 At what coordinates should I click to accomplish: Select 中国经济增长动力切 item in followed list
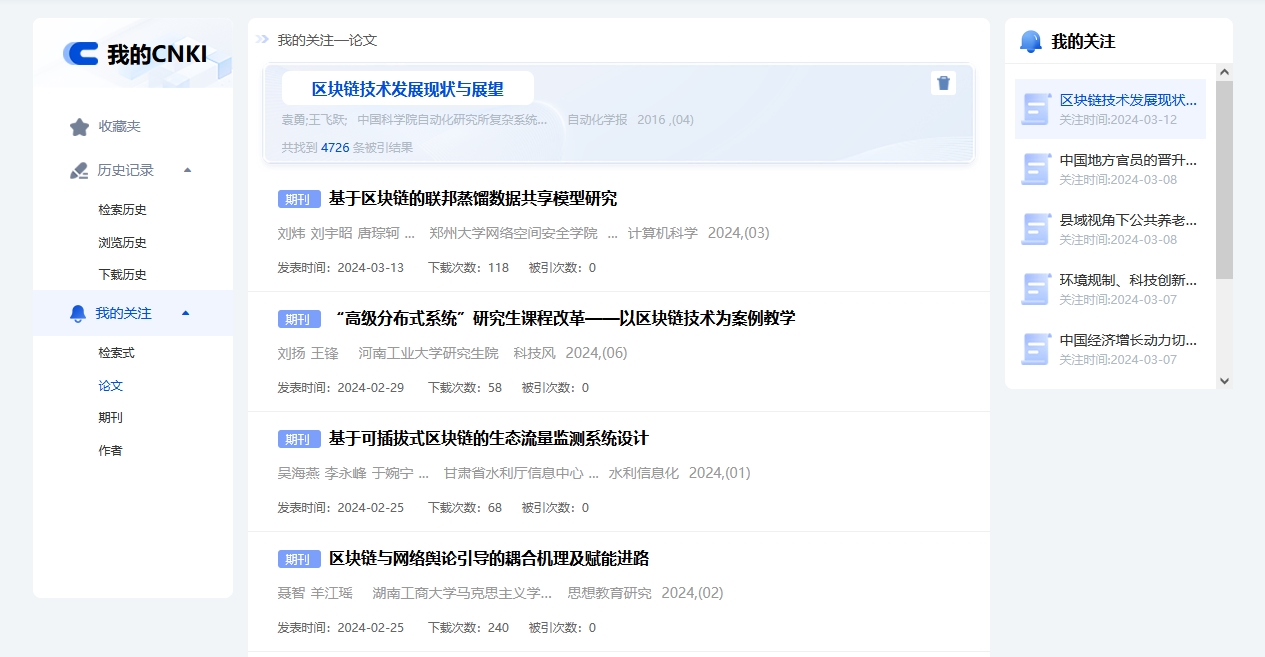(x=1127, y=340)
